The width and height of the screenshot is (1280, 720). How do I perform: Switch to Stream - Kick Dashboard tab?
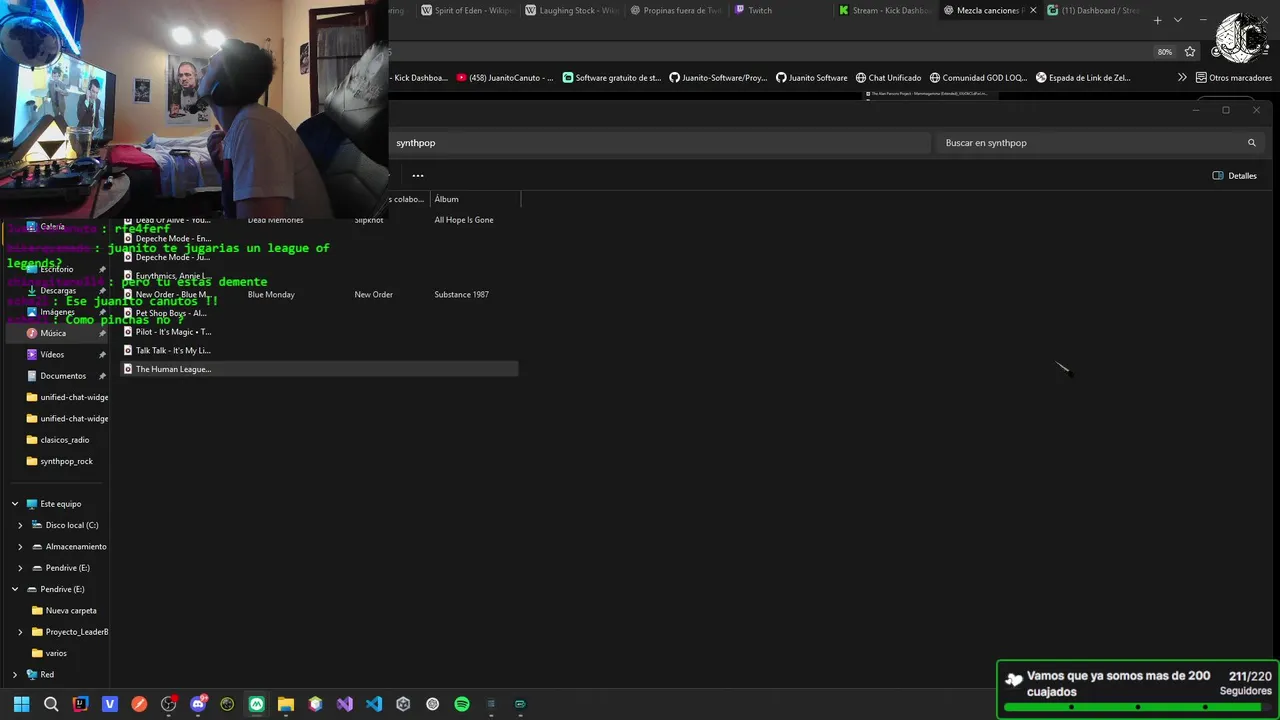point(886,11)
